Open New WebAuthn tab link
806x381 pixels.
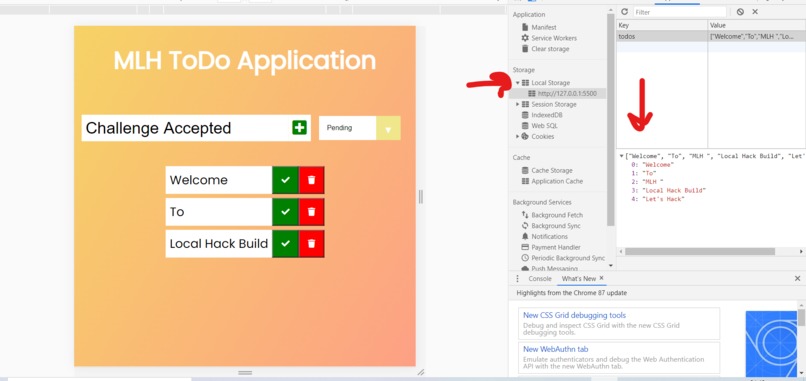(556, 349)
